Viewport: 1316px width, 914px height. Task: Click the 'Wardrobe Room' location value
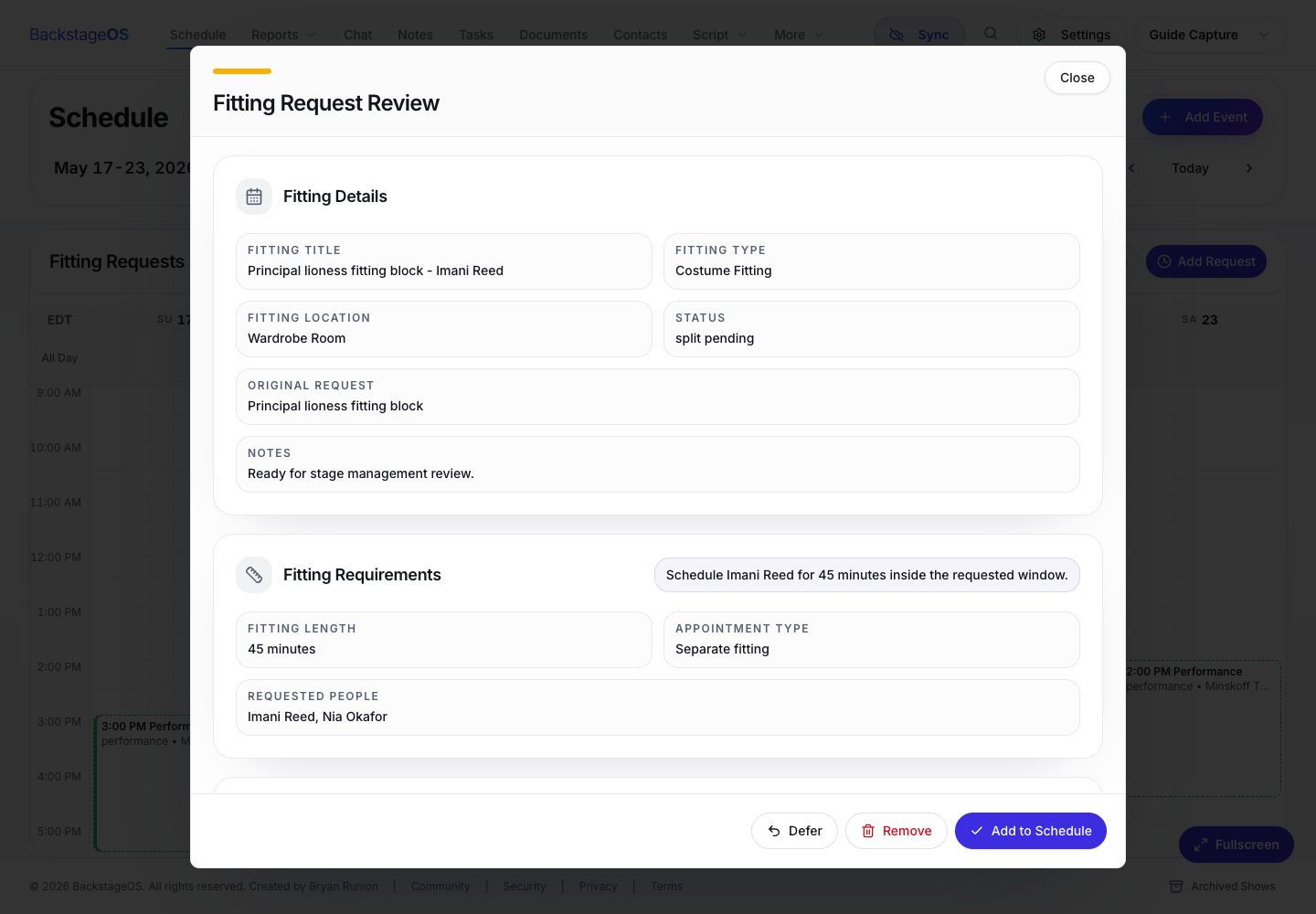point(297,338)
